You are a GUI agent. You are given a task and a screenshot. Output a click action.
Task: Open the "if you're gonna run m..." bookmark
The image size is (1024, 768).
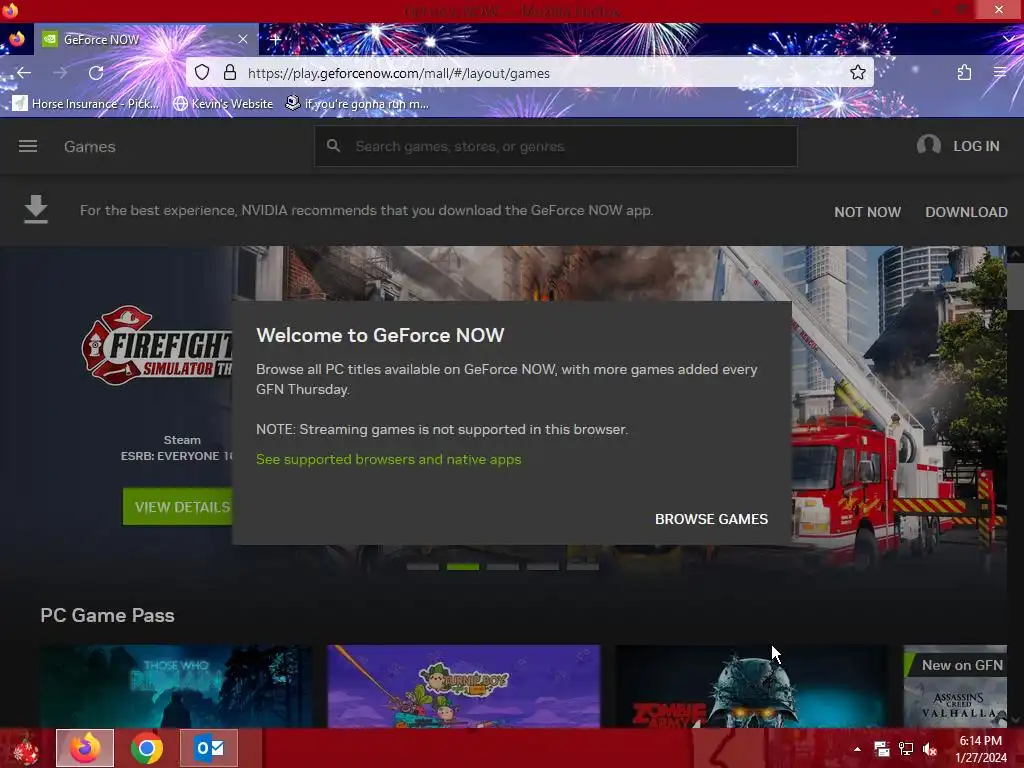pyautogui.click(x=357, y=103)
